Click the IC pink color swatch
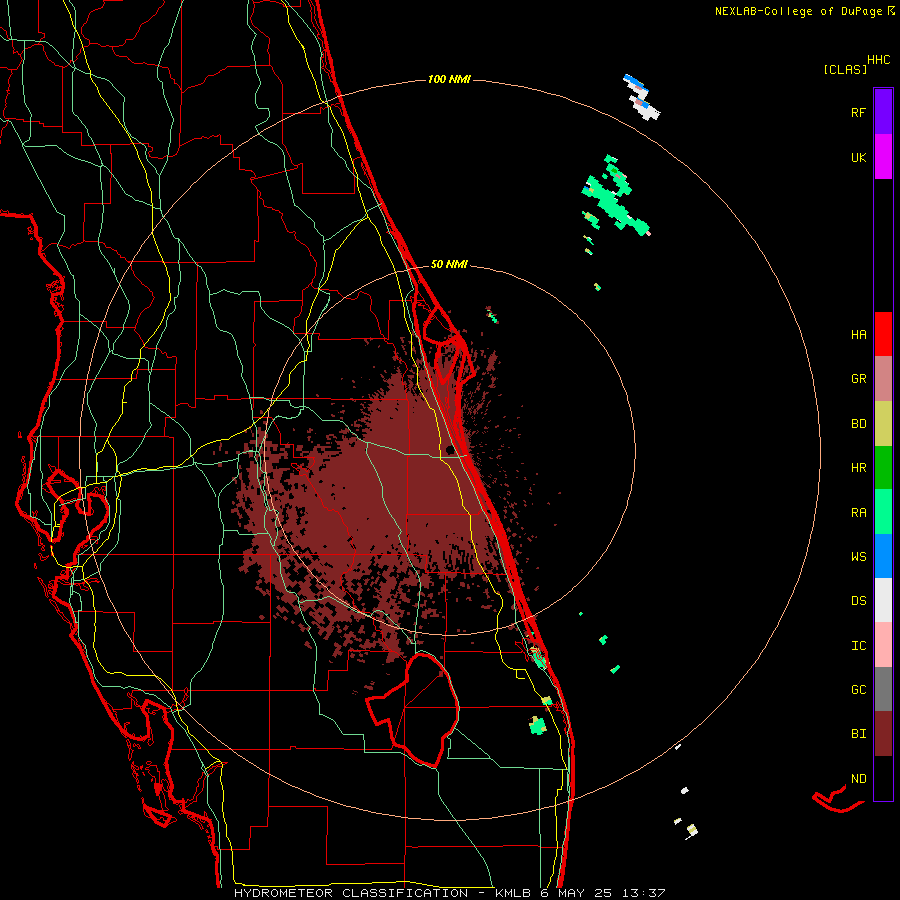Viewport: 900px width, 900px height. (x=883, y=645)
